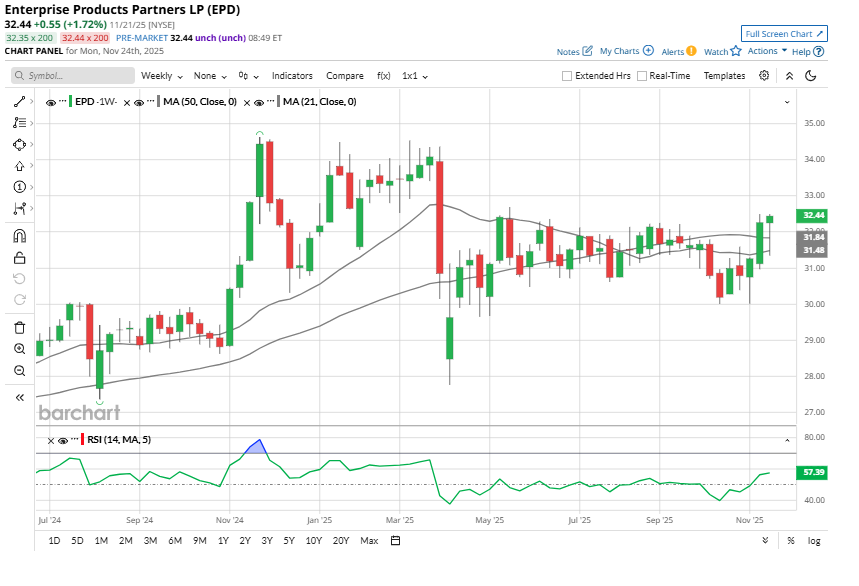Toggle log scale mode

(814, 541)
